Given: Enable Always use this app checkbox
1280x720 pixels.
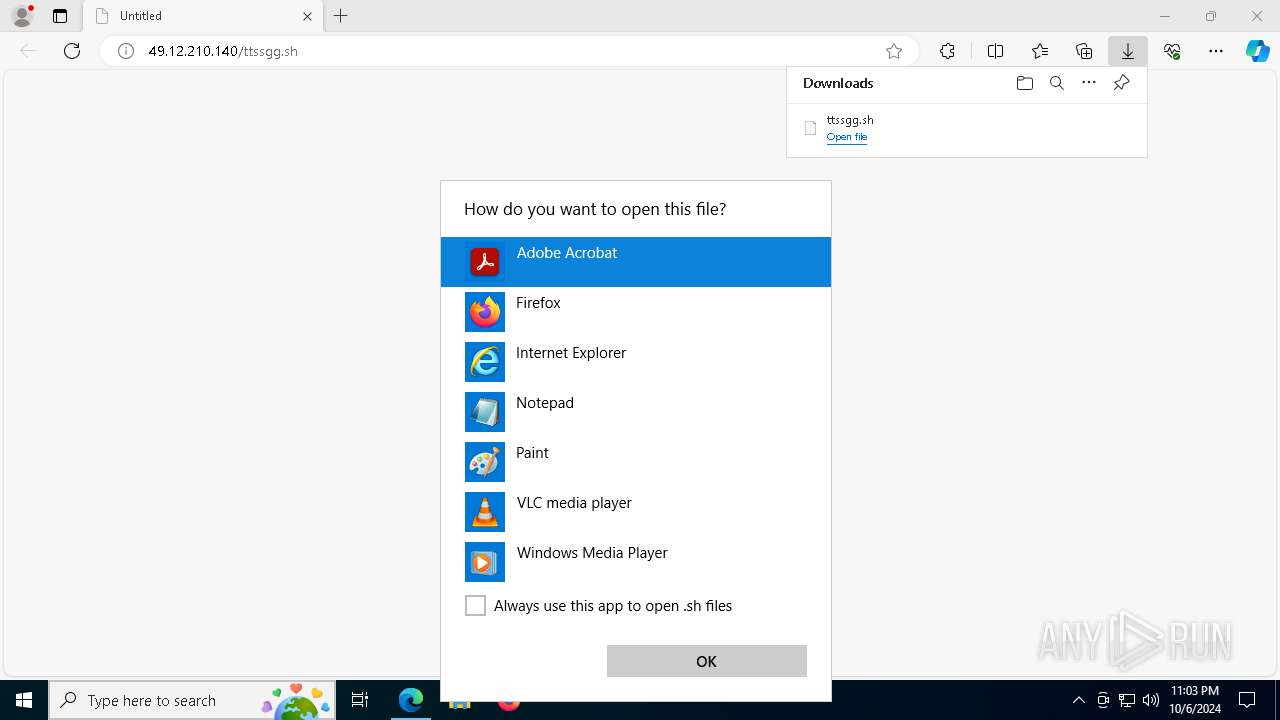Looking at the screenshot, I should tap(475, 606).
